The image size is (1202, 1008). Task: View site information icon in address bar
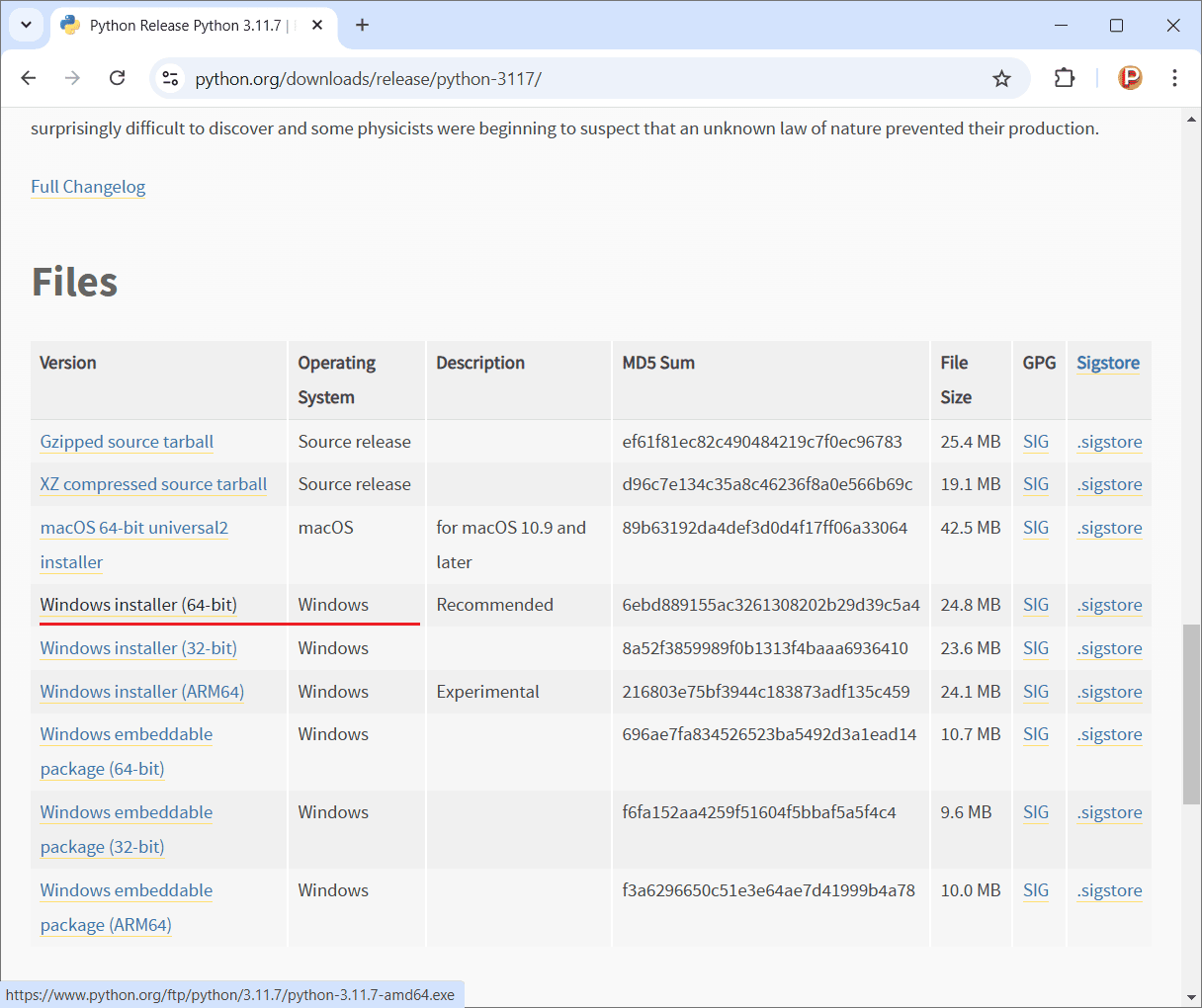pos(170,78)
